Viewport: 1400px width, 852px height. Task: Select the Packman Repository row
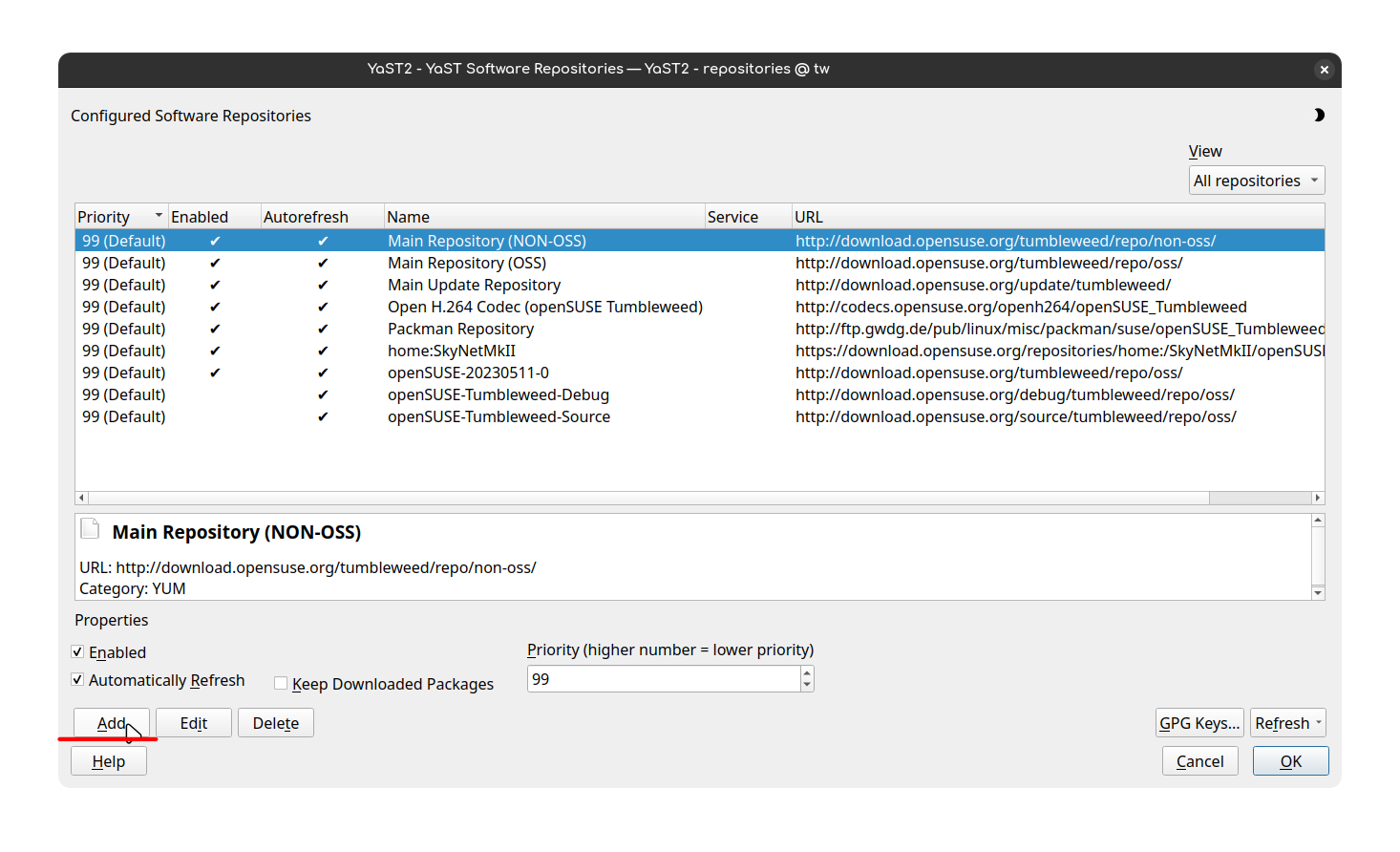click(699, 329)
